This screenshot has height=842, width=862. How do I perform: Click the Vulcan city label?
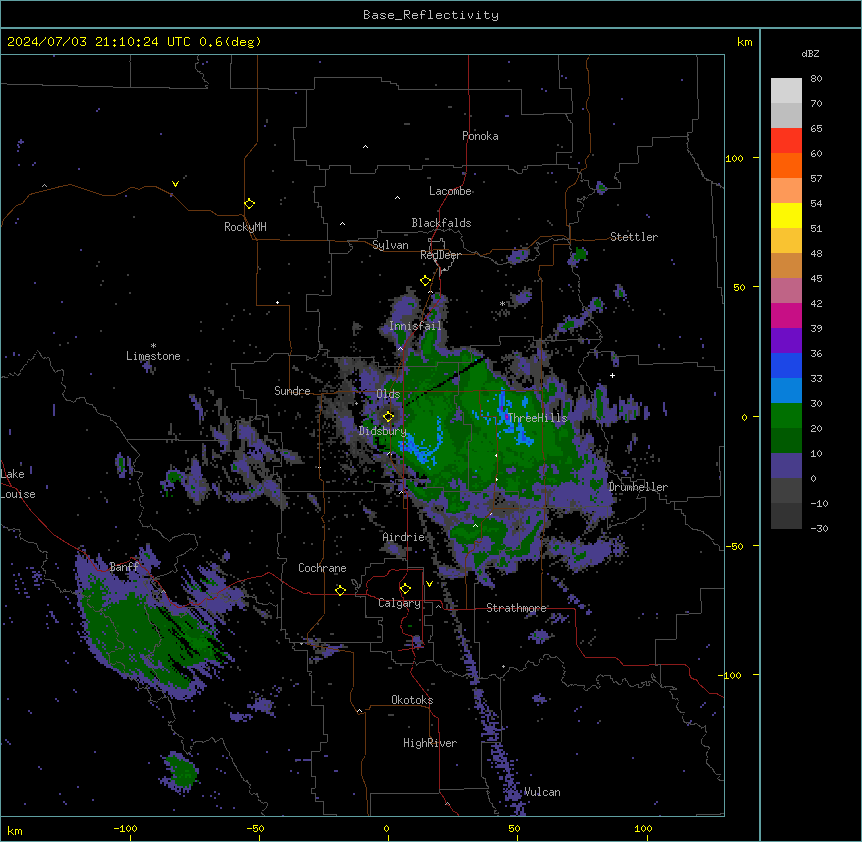542,792
